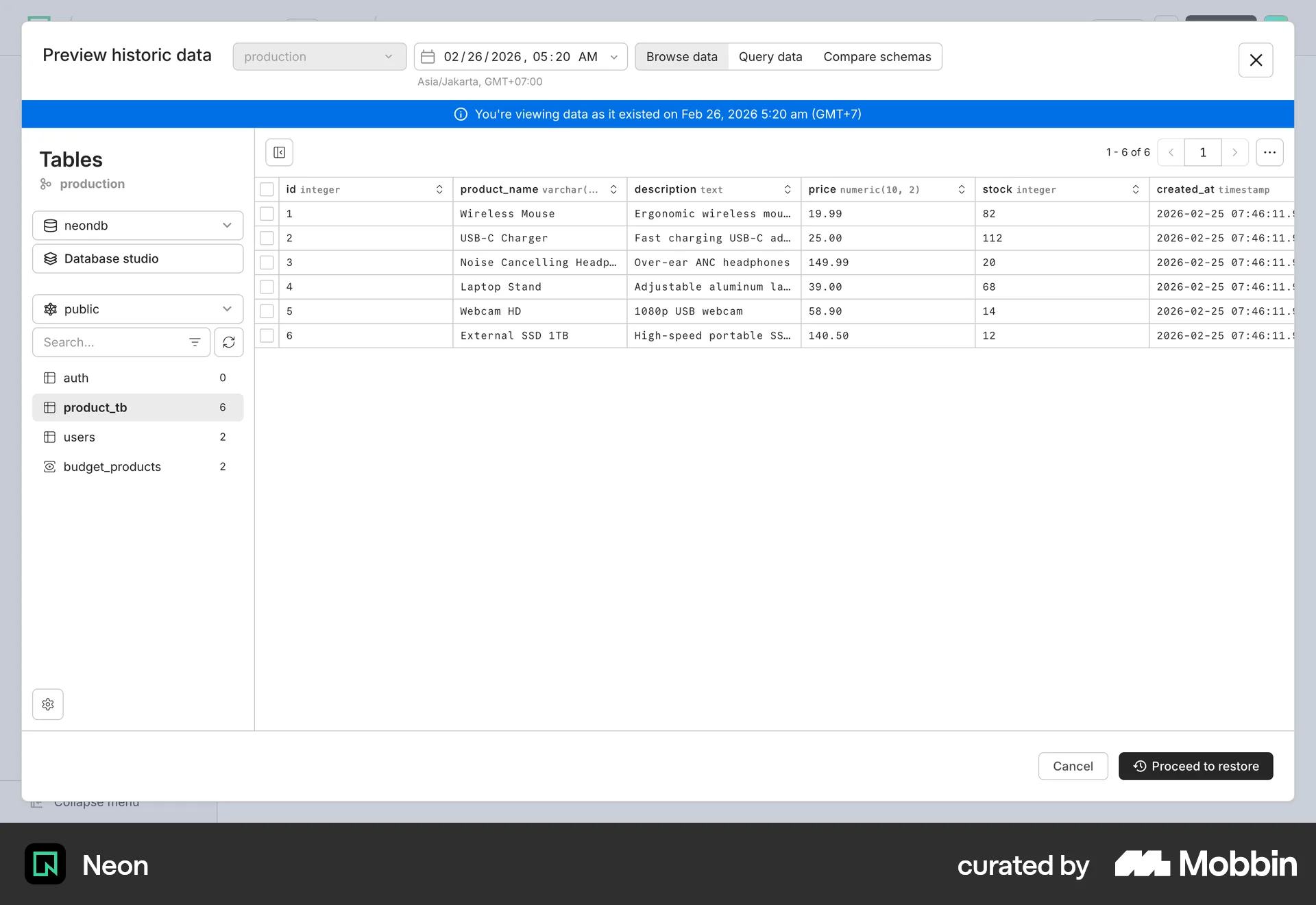Click the 58.90 price cell
Screen dimensions: 1316x905
pos(888,311)
